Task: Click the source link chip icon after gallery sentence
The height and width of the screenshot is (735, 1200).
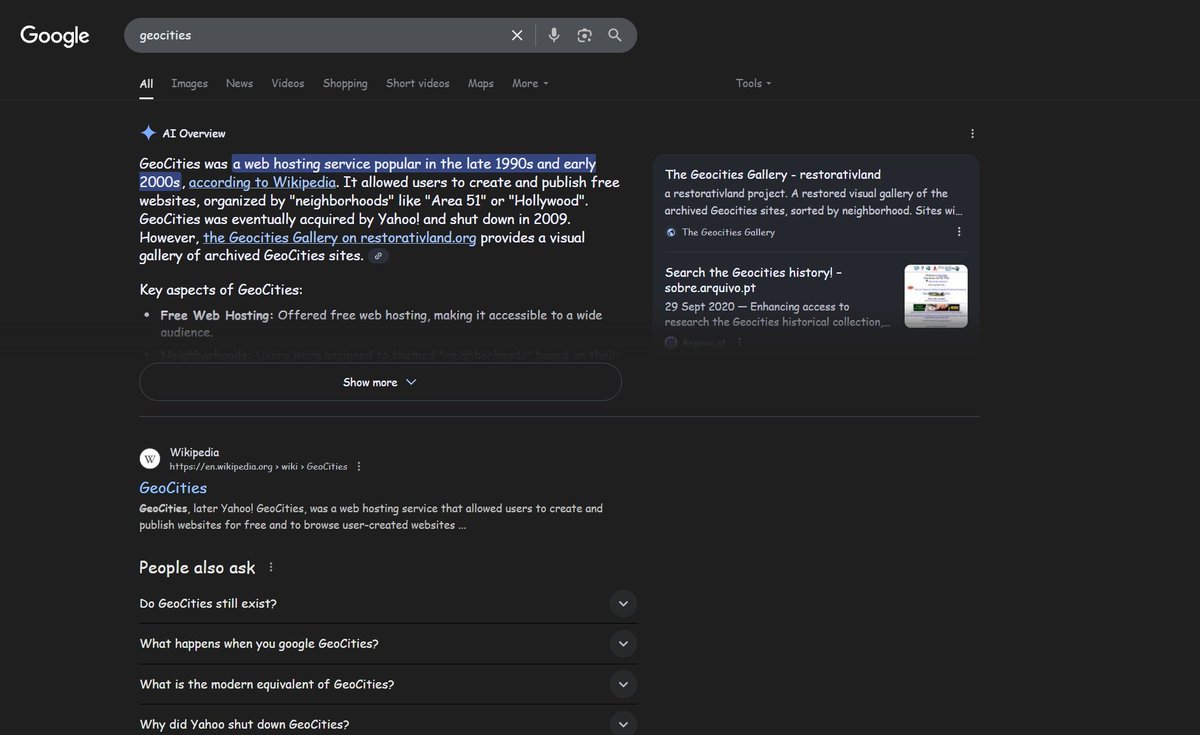Action: coord(378,256)
